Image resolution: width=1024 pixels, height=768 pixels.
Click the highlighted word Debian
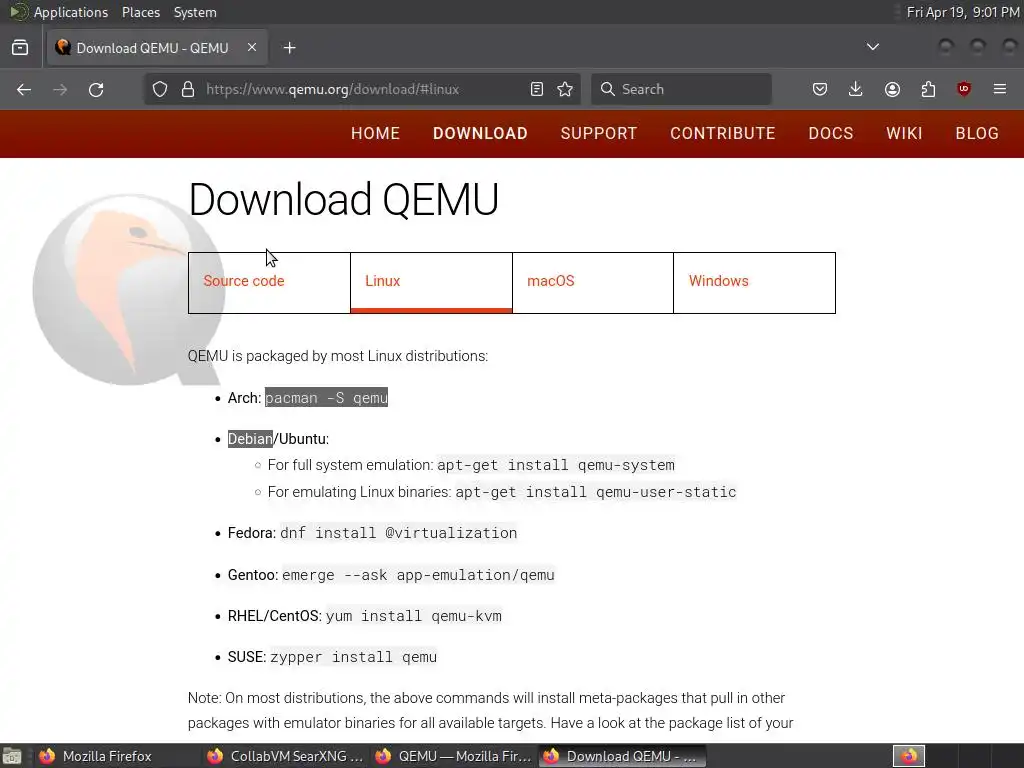click(x=250, y=439)
